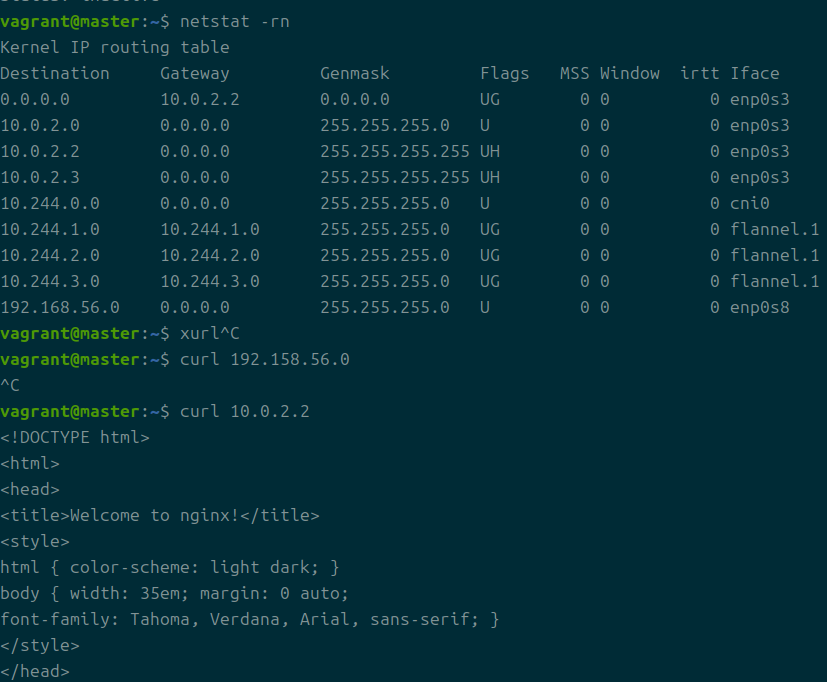Click the Iface column header

click(755, 73)
